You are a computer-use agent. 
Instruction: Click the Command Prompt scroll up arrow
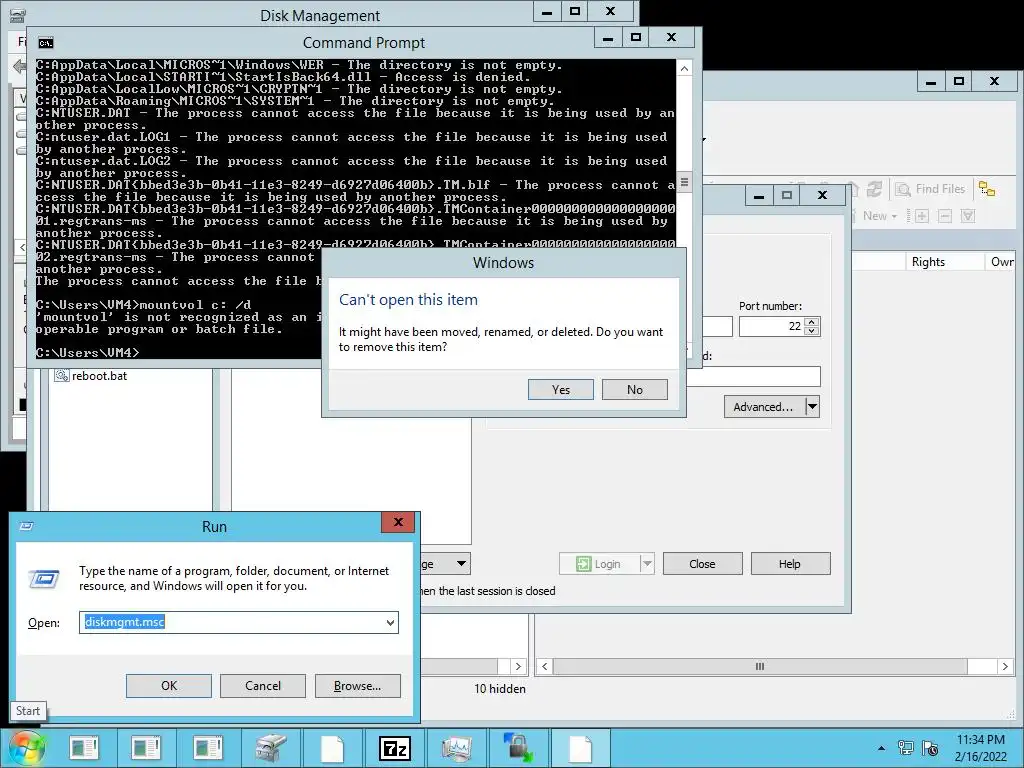pos(684,68)
